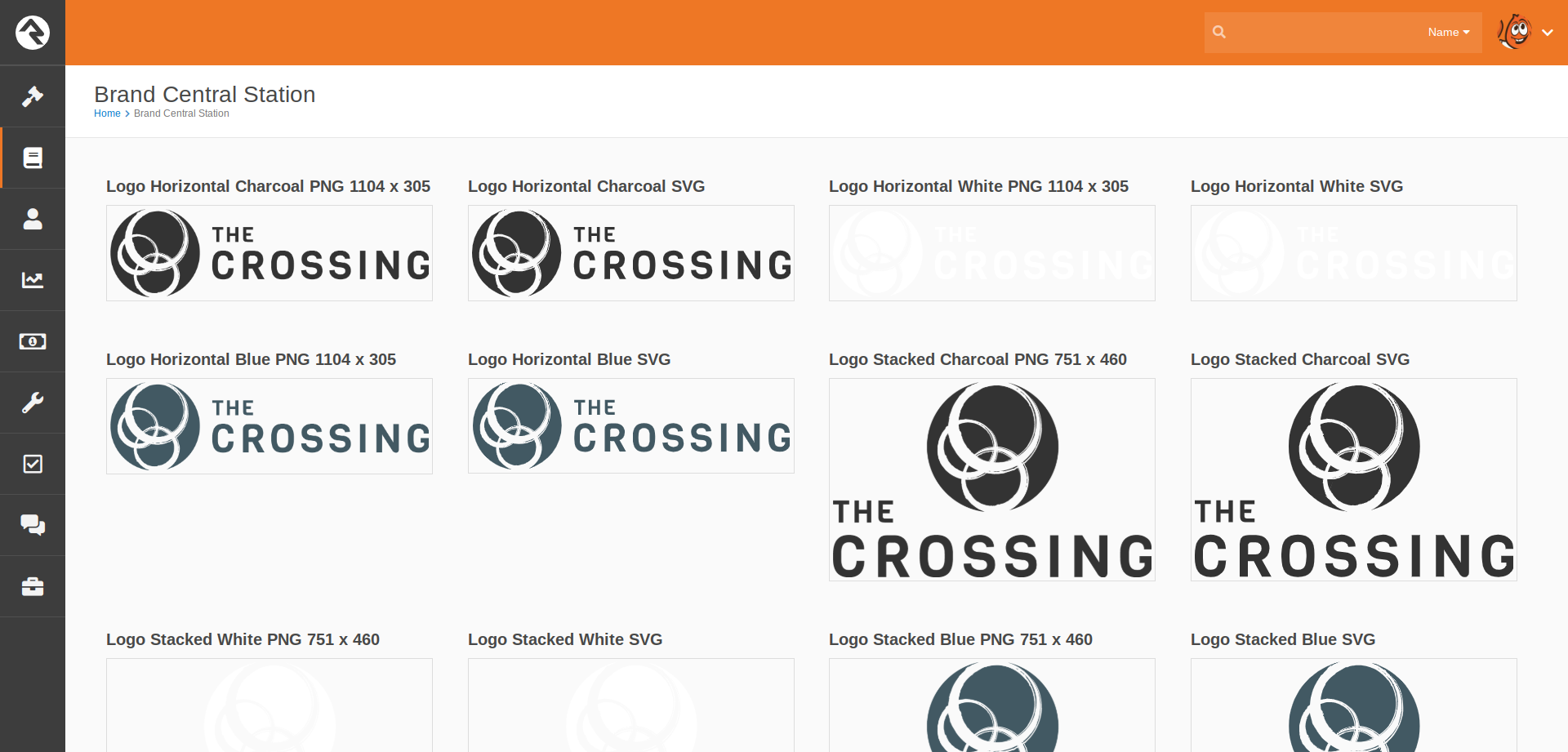The width and height of the screenshot is (1568, 752).
Task: Open Logo Stacked White SVG thumbnail
Action: point(631,705)
